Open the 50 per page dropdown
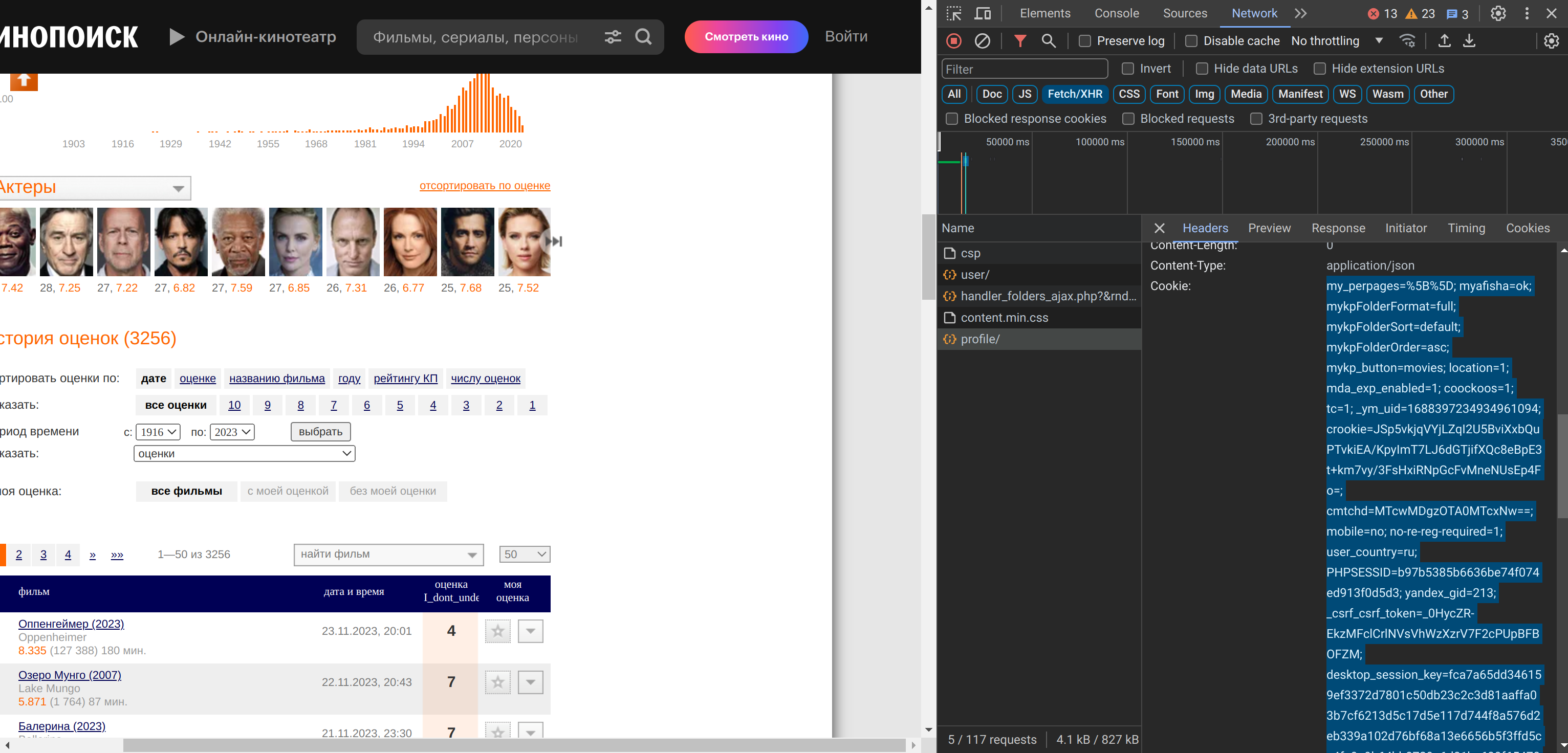 [x=525, y=554]
